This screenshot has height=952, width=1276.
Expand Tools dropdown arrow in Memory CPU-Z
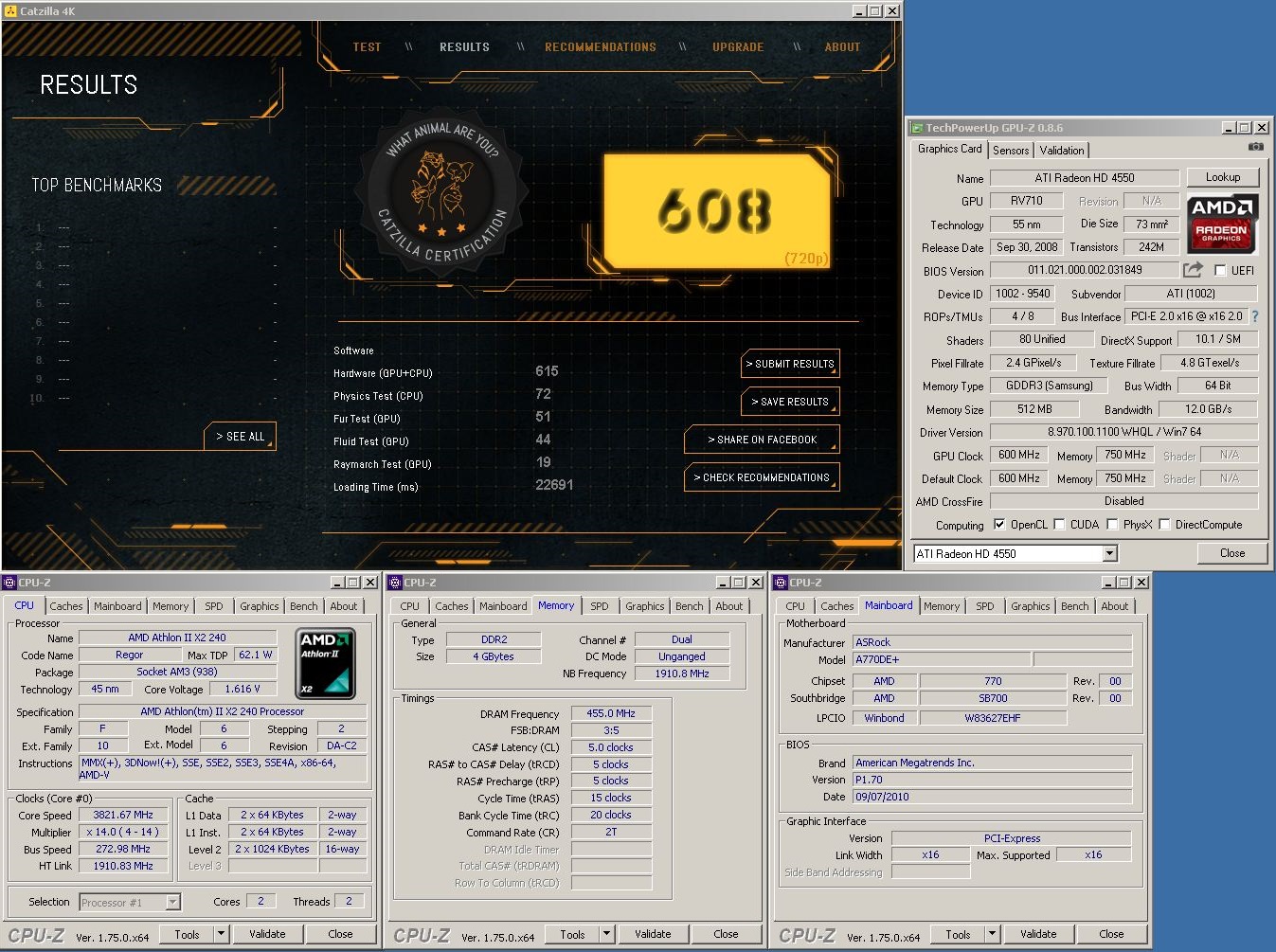pyautogui.click(x=606, y=934)
